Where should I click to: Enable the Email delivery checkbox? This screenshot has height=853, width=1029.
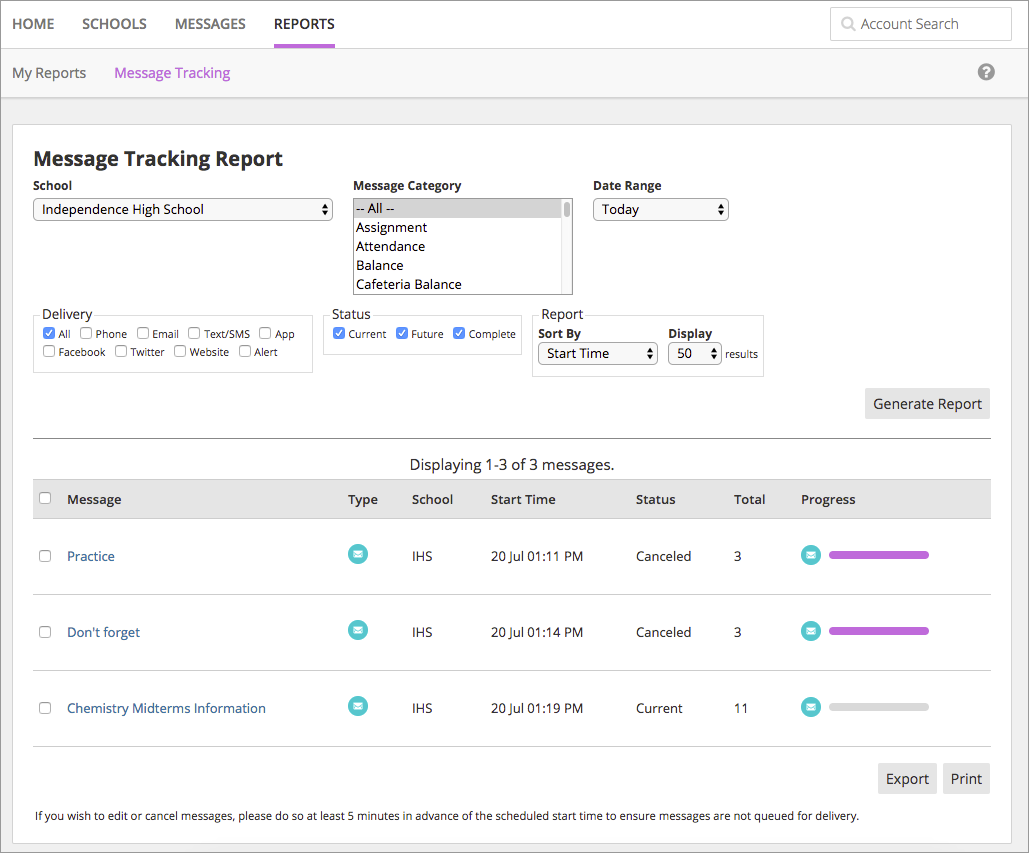pyautogui.click(x=142, y=333)
